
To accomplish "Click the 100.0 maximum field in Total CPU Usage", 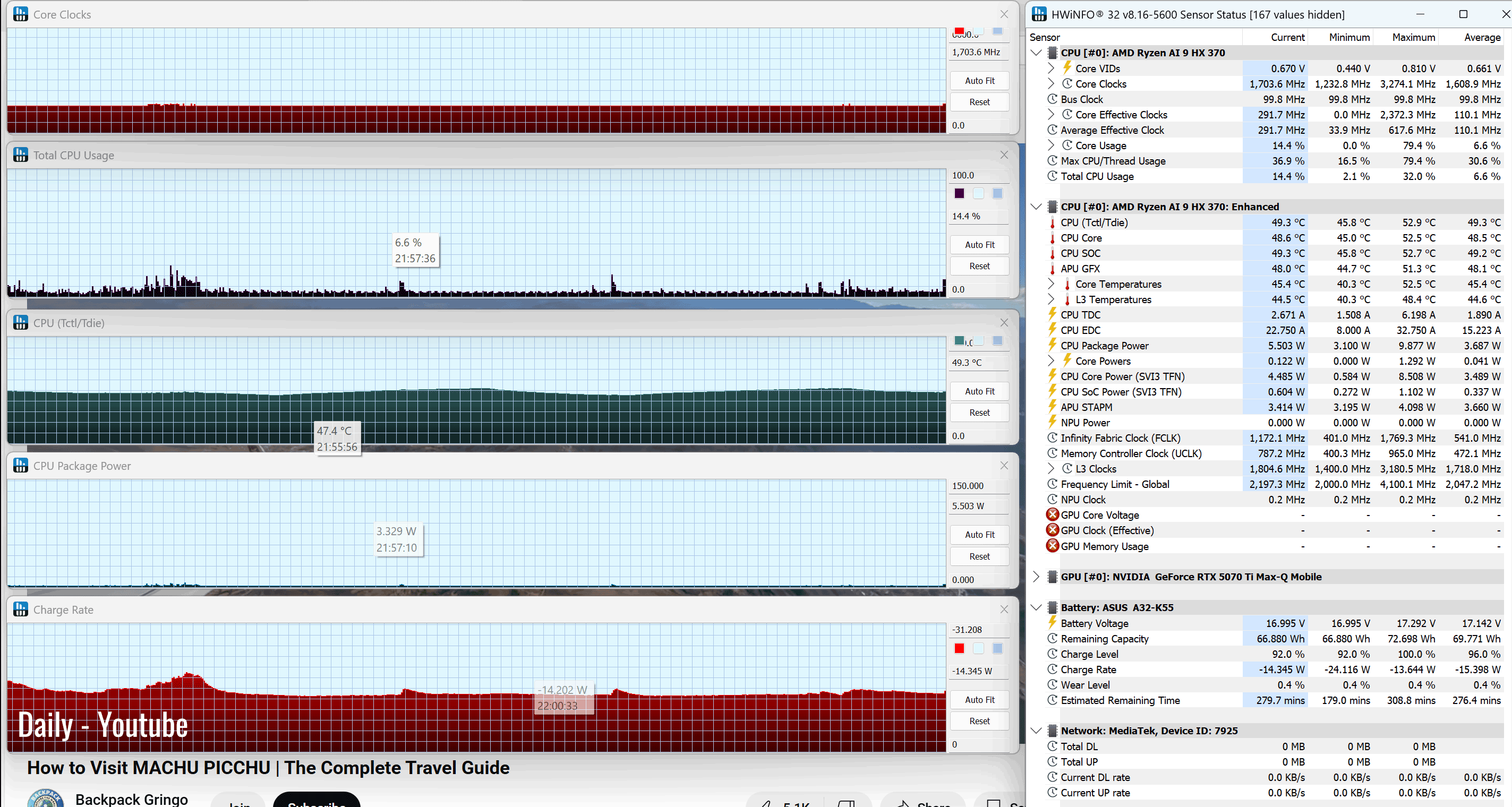I will [x=979, y=175].
